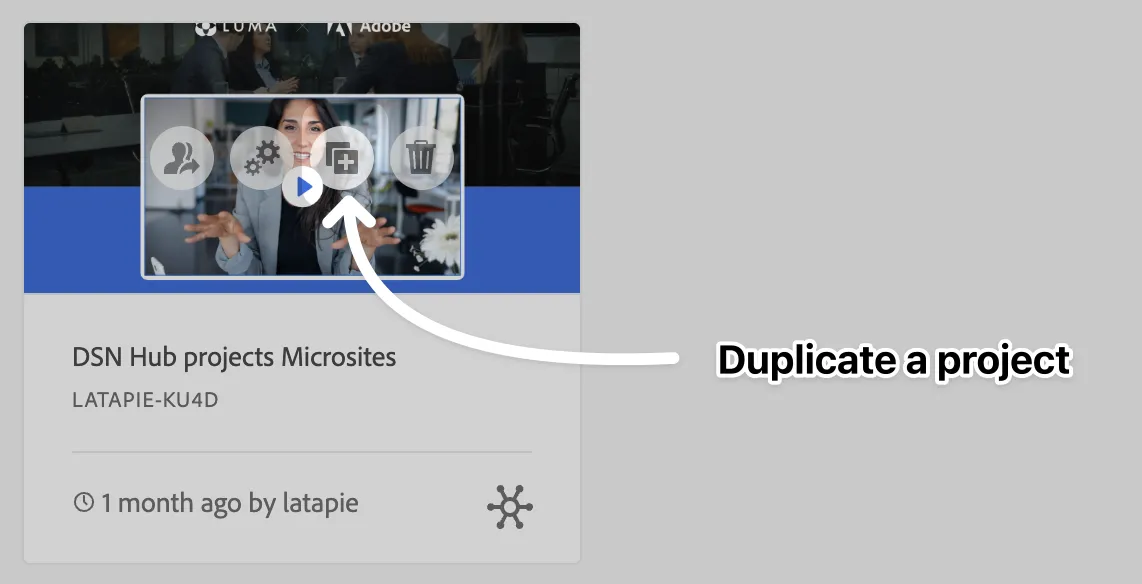Open the DSN Hub projects Microsites title
1142x584 pixels.
[235, 357]
